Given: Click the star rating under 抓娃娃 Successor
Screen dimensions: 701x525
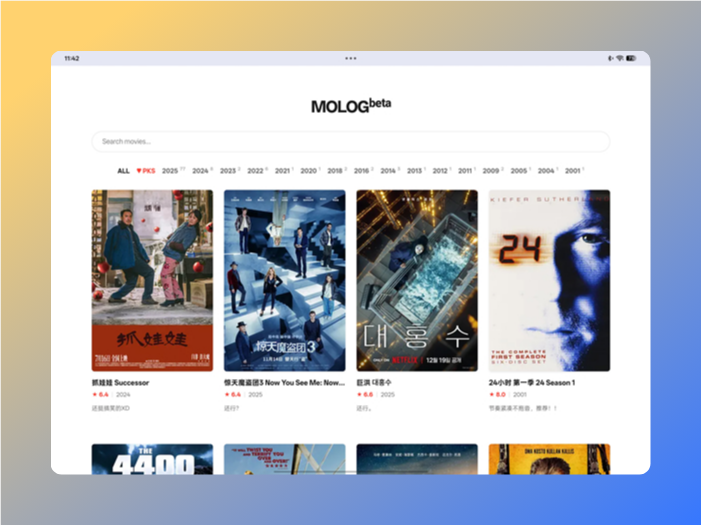Looking at the screenshot, I should click(100, 394).
